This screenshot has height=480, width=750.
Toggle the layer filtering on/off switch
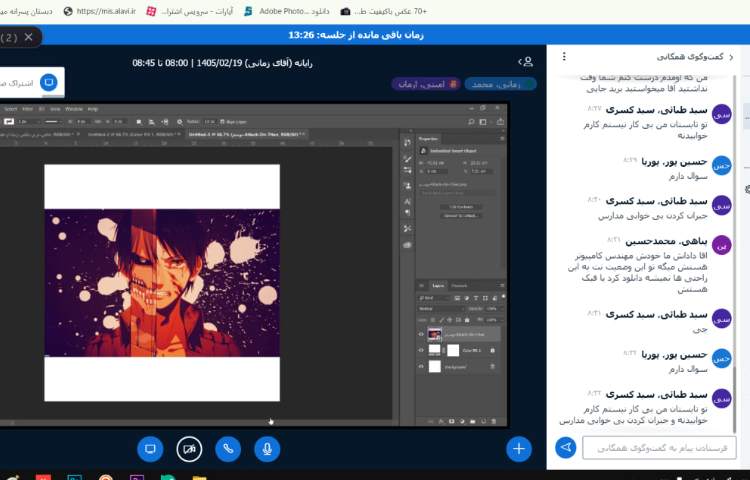pos(503,297)
